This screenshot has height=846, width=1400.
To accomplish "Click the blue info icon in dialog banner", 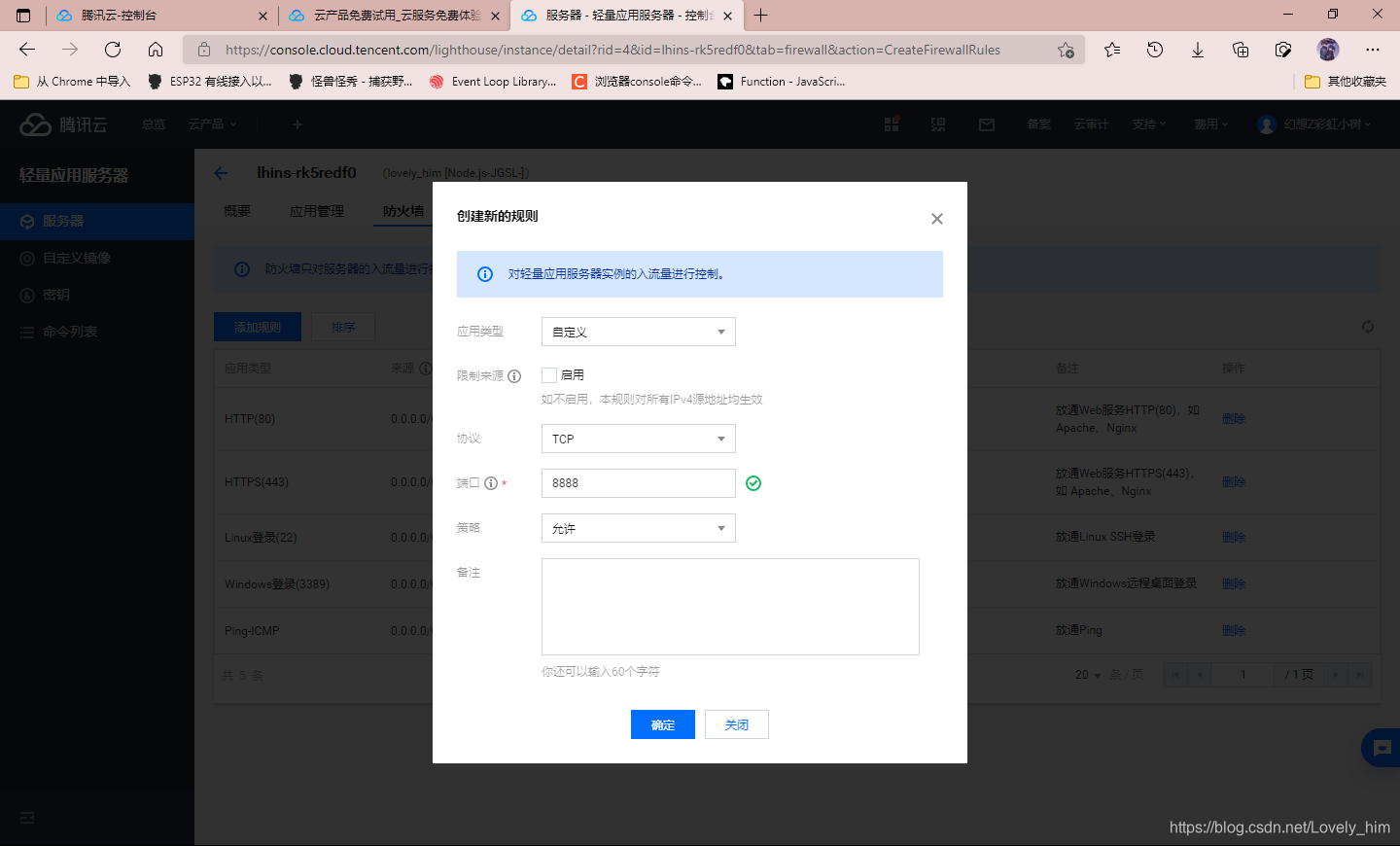I will tap(485, 274).
